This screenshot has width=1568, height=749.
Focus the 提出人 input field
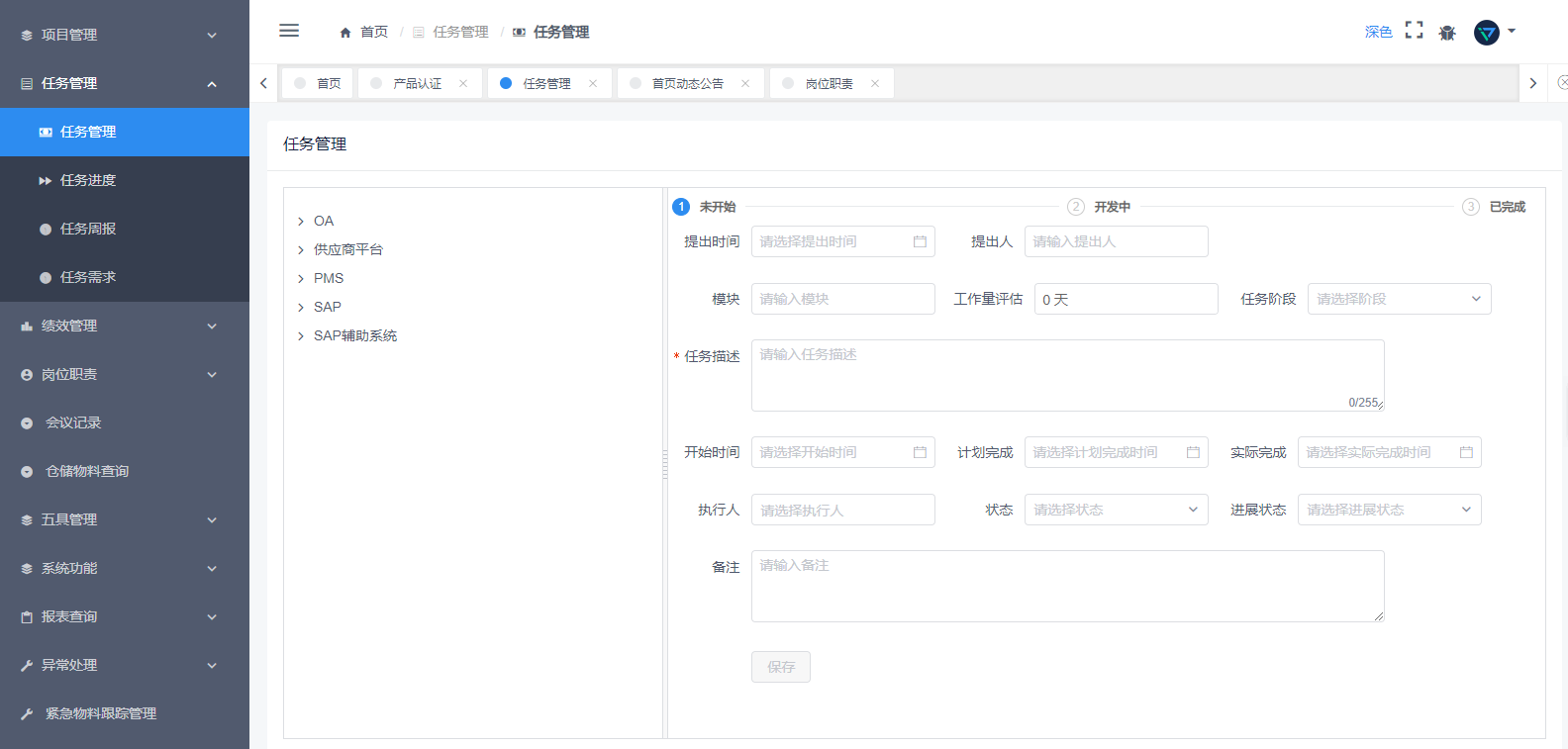1117,241
